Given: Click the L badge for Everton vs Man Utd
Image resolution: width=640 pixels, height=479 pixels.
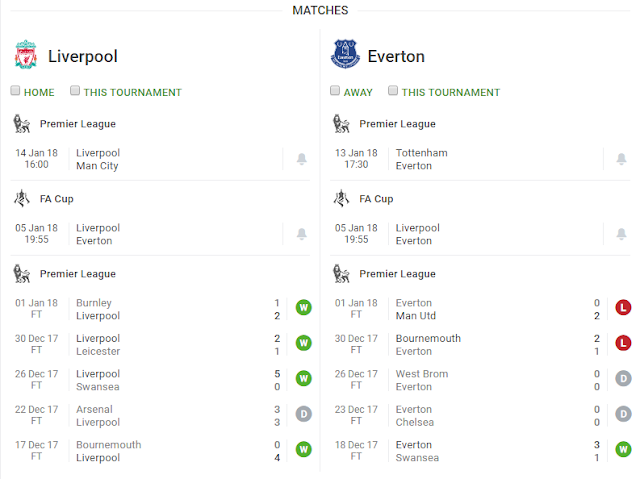Looking at the screenshot, I should [x=623, y=308].
